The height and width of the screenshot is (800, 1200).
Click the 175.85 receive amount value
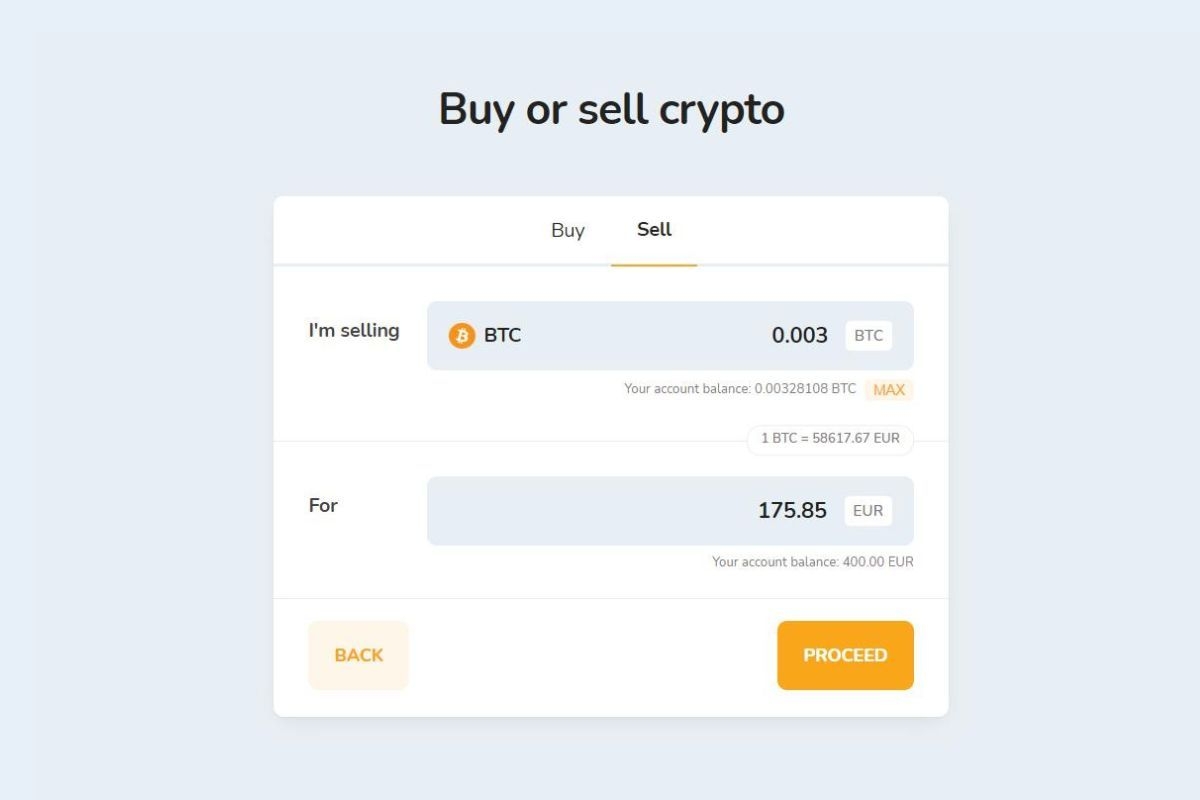[792, 511]
